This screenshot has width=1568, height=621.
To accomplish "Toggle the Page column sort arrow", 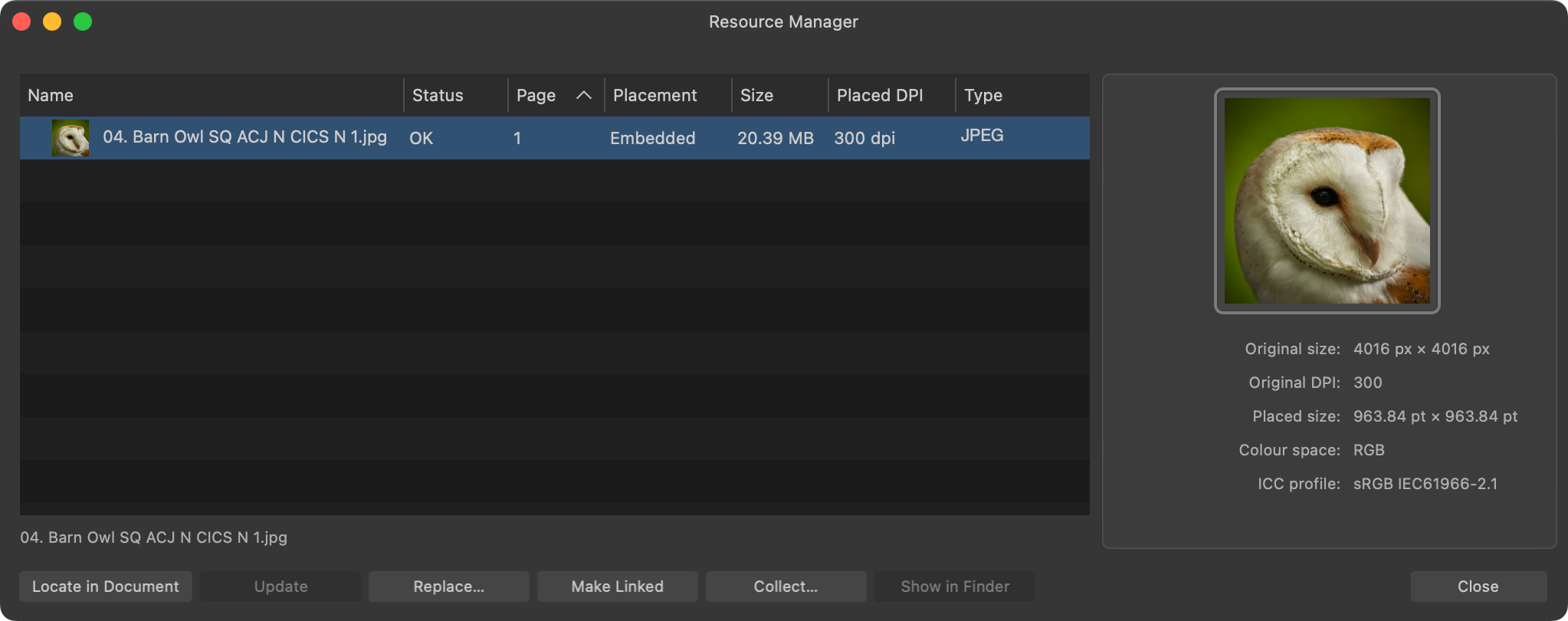I will (x=584, y=95).
